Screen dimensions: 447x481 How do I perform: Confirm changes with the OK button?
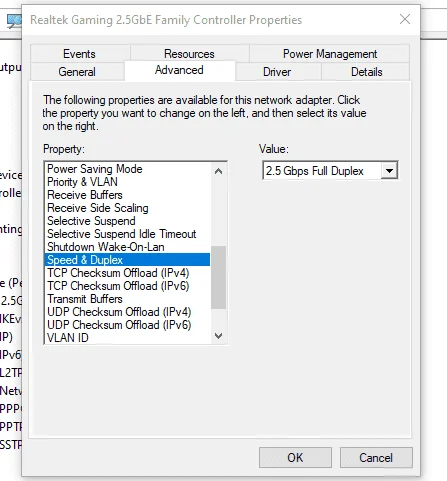coord(295,458)
